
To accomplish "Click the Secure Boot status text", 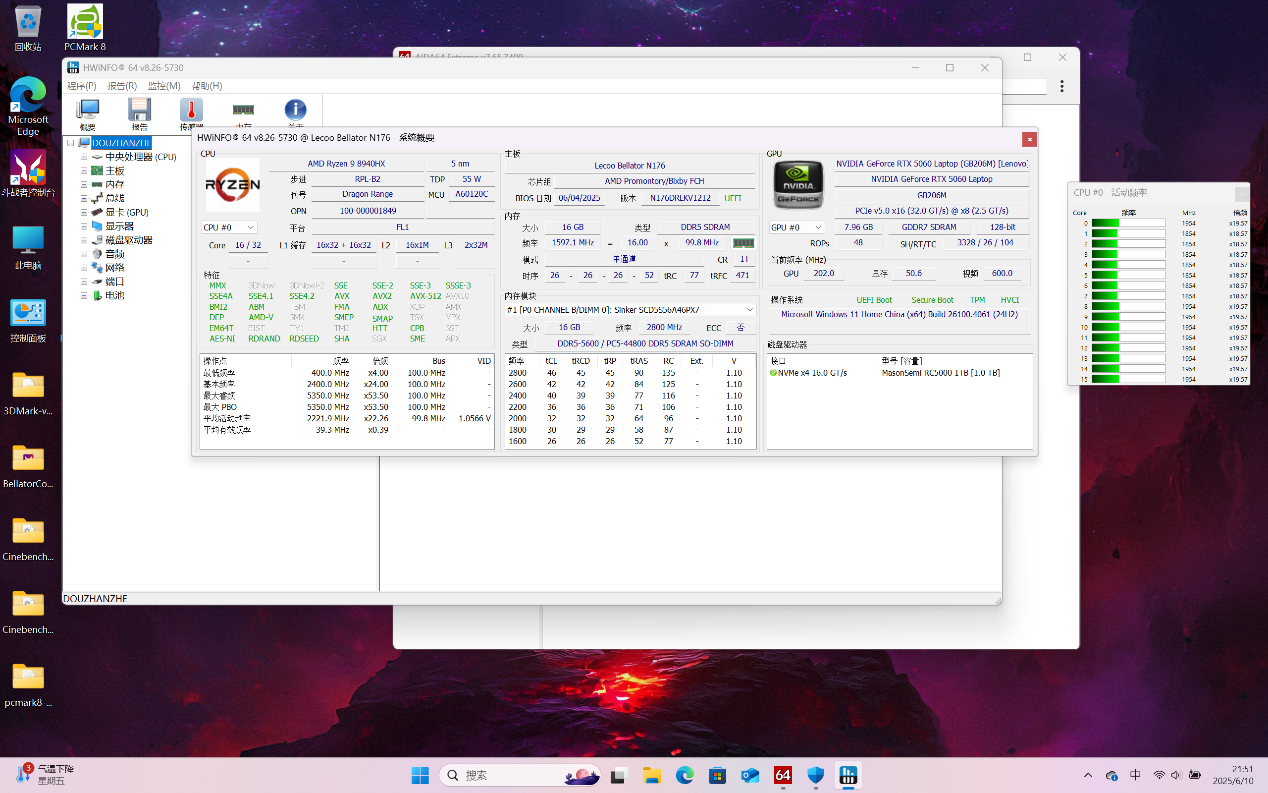I will [x=932, y=300].
